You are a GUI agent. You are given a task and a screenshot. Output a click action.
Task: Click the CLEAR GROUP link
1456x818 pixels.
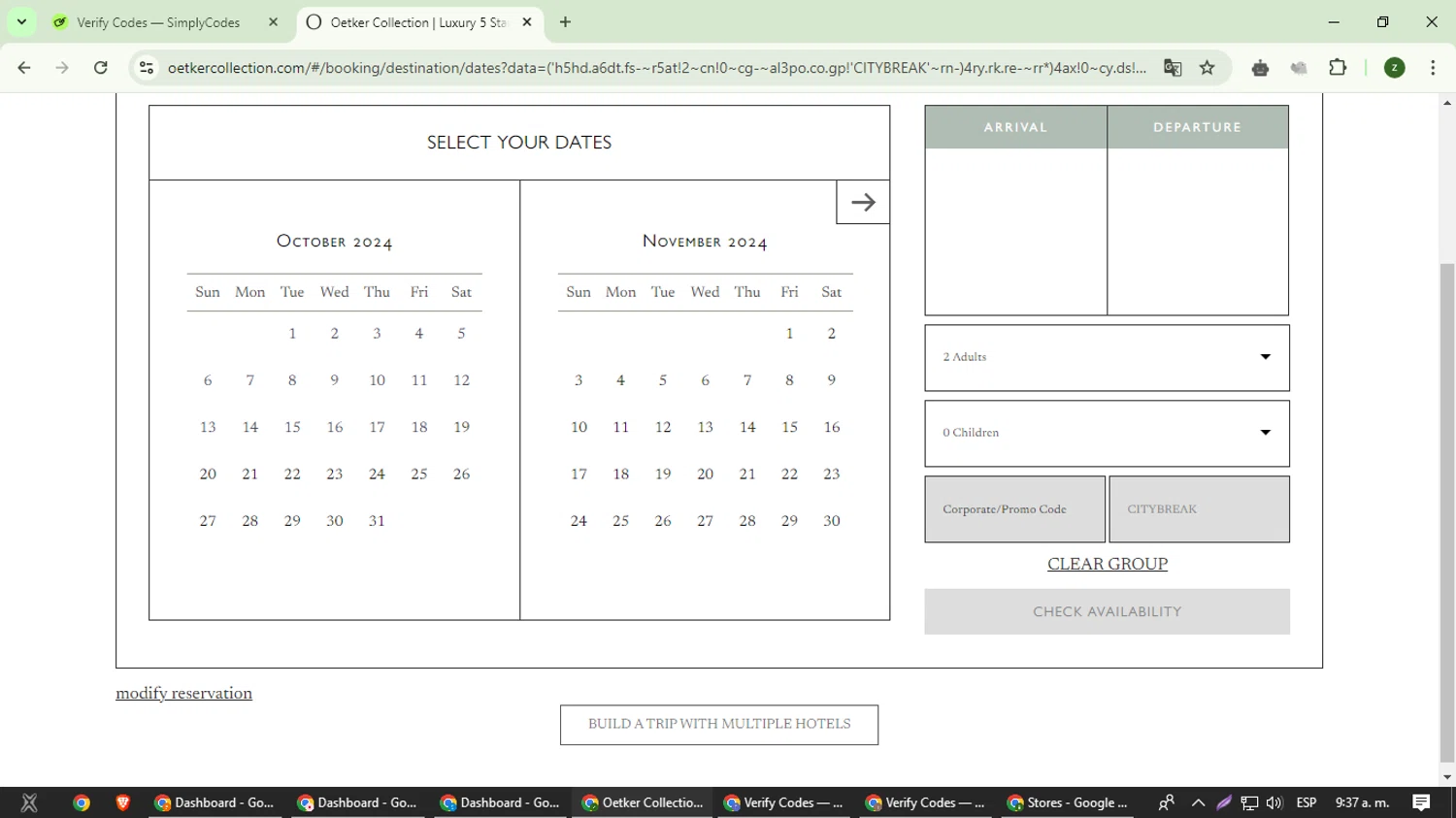coord(1108,564)
